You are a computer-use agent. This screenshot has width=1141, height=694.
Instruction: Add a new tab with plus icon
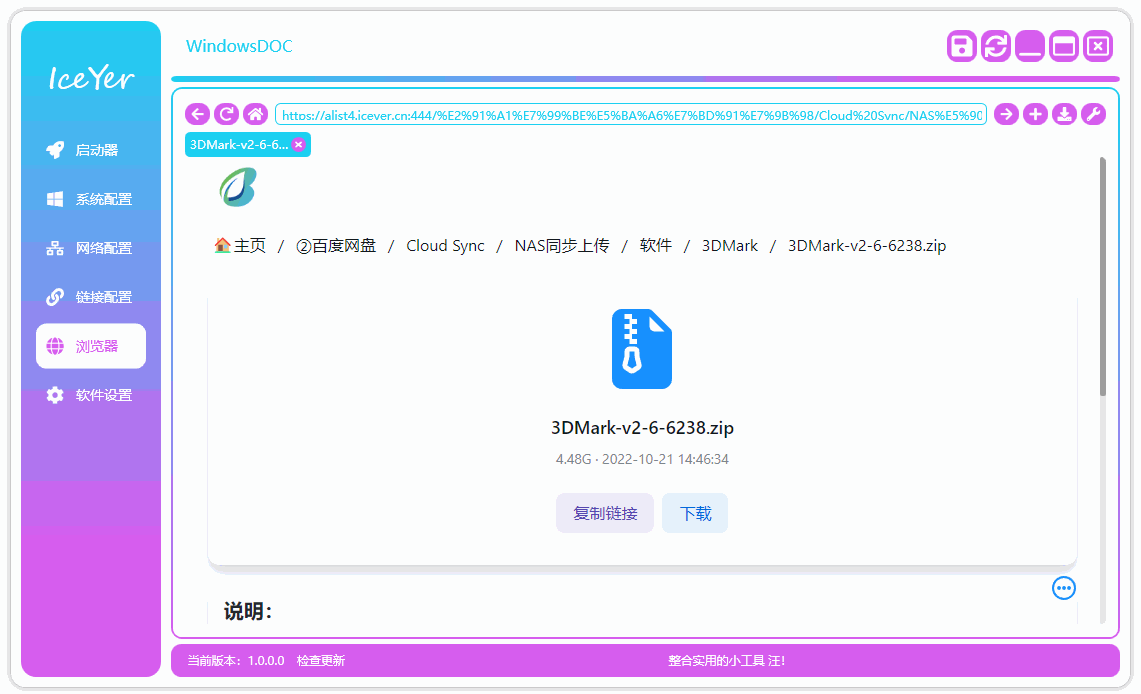coord(1035,114)
